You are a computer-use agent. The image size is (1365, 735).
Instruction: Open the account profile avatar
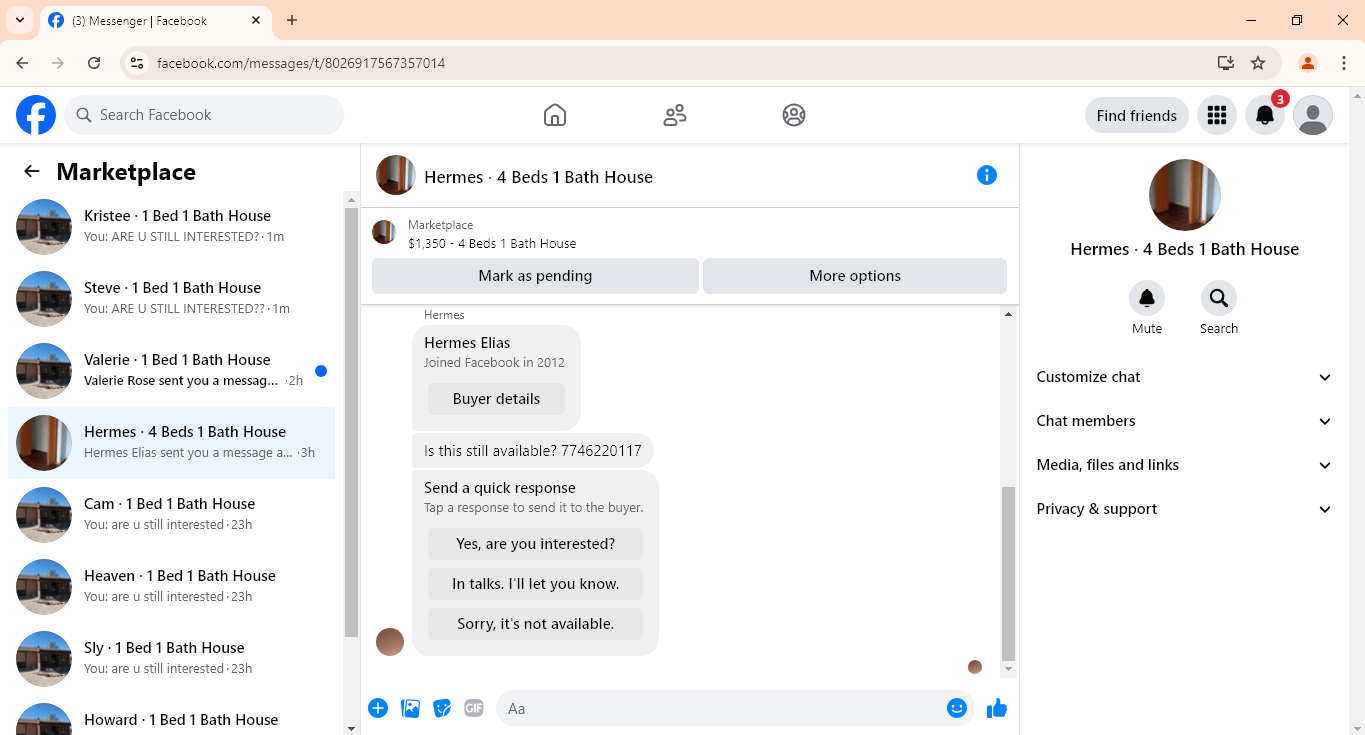click(1313, 115)
